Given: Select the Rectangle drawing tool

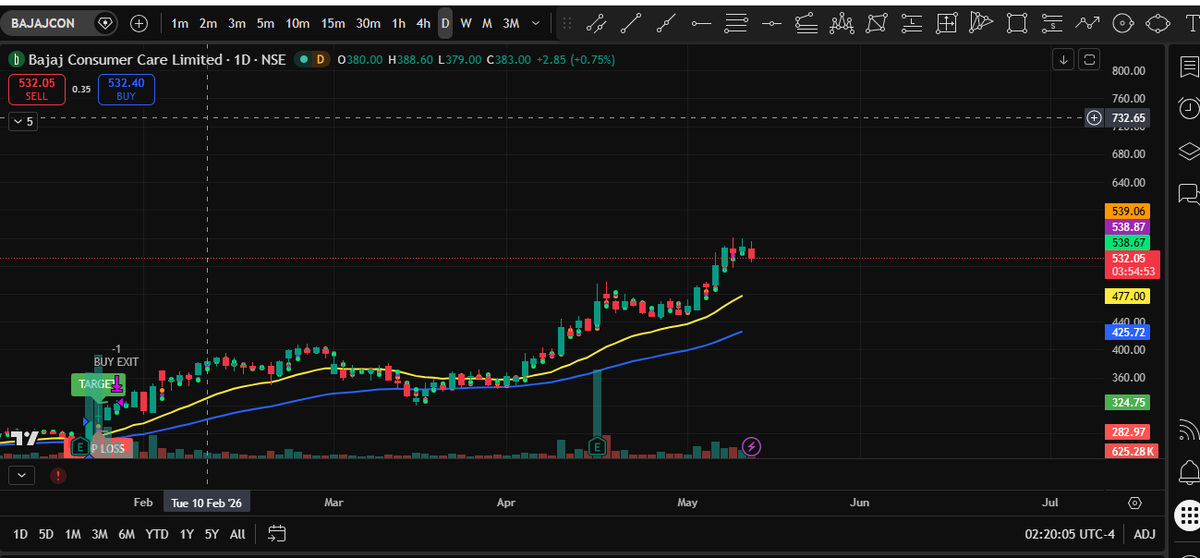Looking at the screenshot, I should [x=1017, y=23].
